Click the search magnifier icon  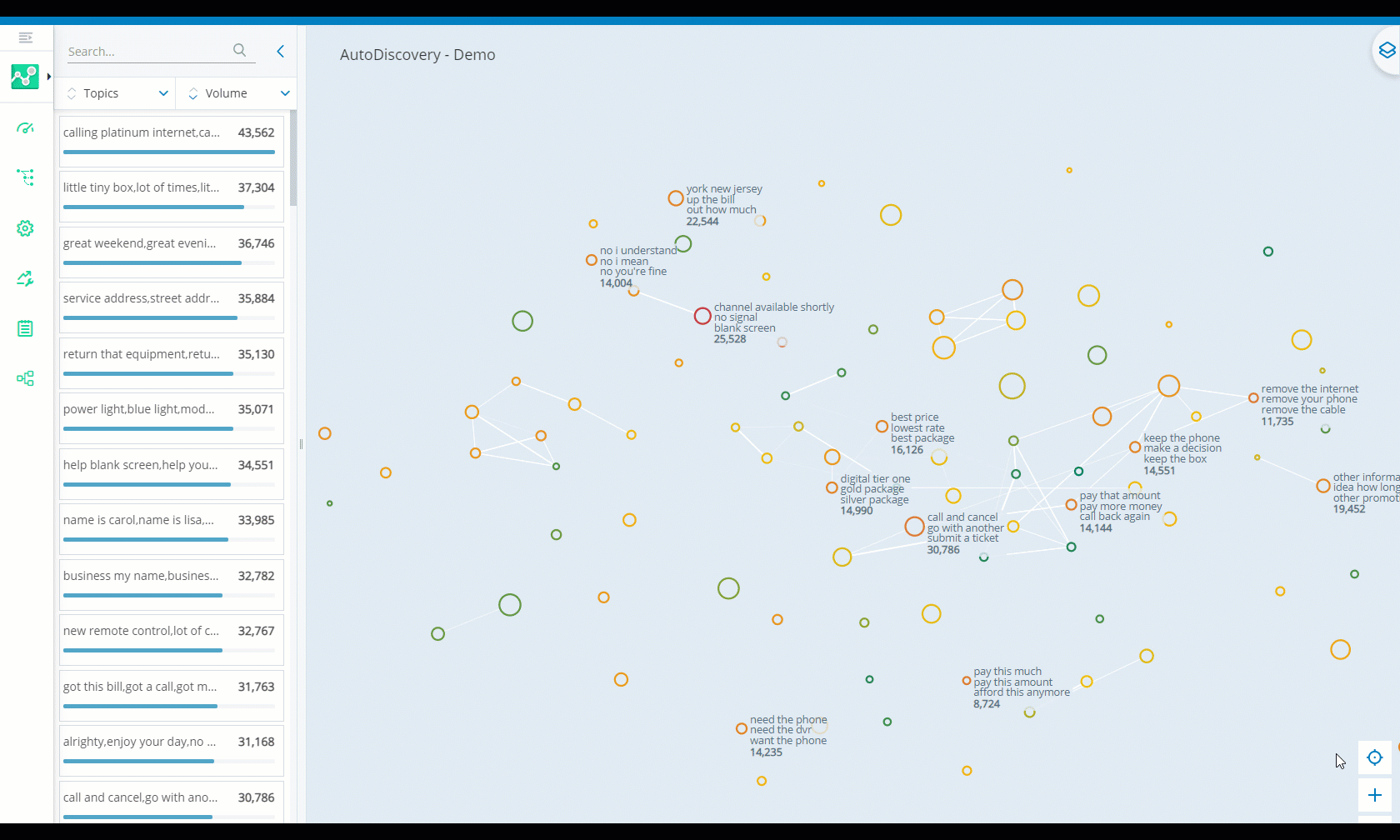pos(239,50)
